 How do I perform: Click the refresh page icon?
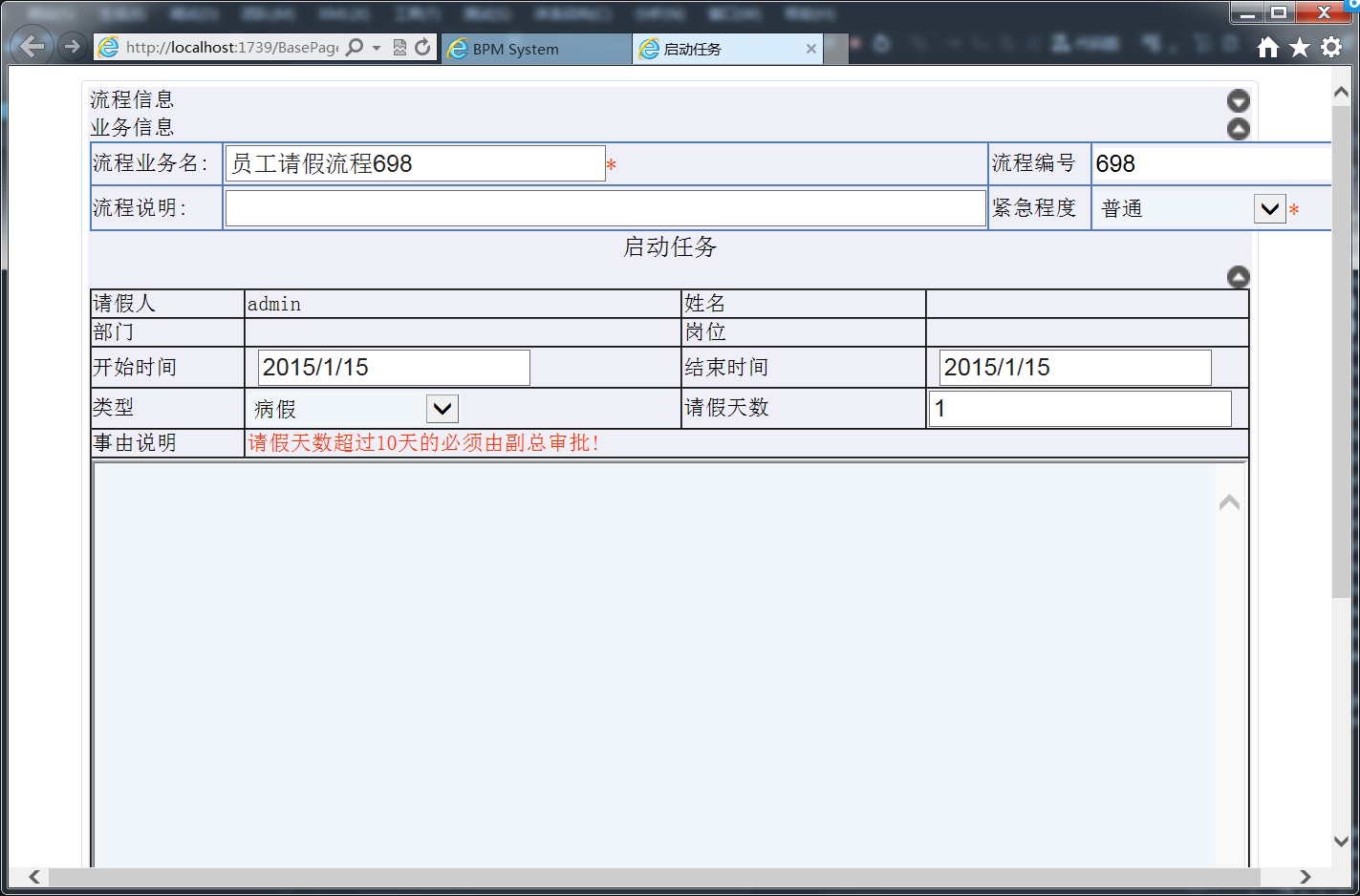[x=422, y=47]
